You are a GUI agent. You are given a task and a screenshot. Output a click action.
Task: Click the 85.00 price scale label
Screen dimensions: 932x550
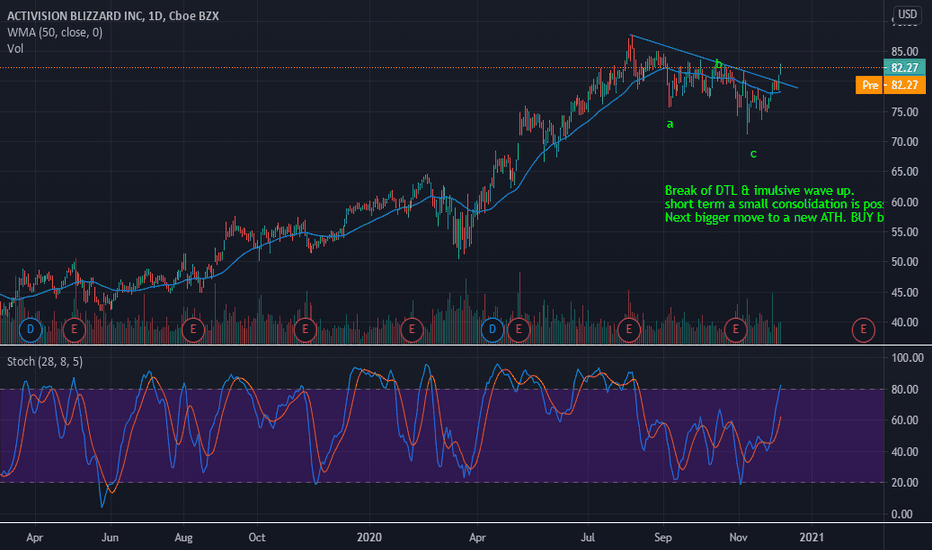tap(905, 52)
